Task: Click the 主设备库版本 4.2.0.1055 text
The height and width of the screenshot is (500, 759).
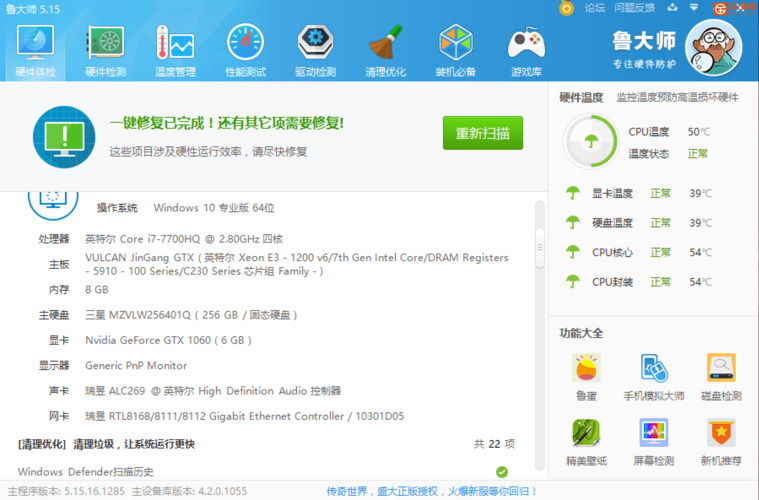Action: tap(189, 491)
